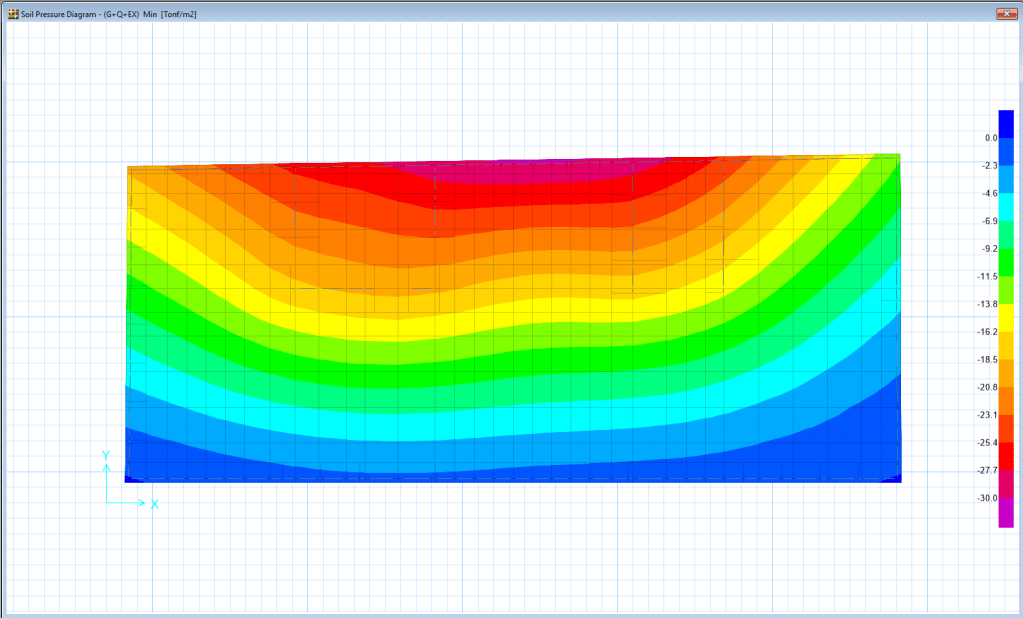Image resolution: width=1023 pixels, height=618 pixels.
Task: Click the X axis label of the coordinate icon
Action: click(155, 504)
